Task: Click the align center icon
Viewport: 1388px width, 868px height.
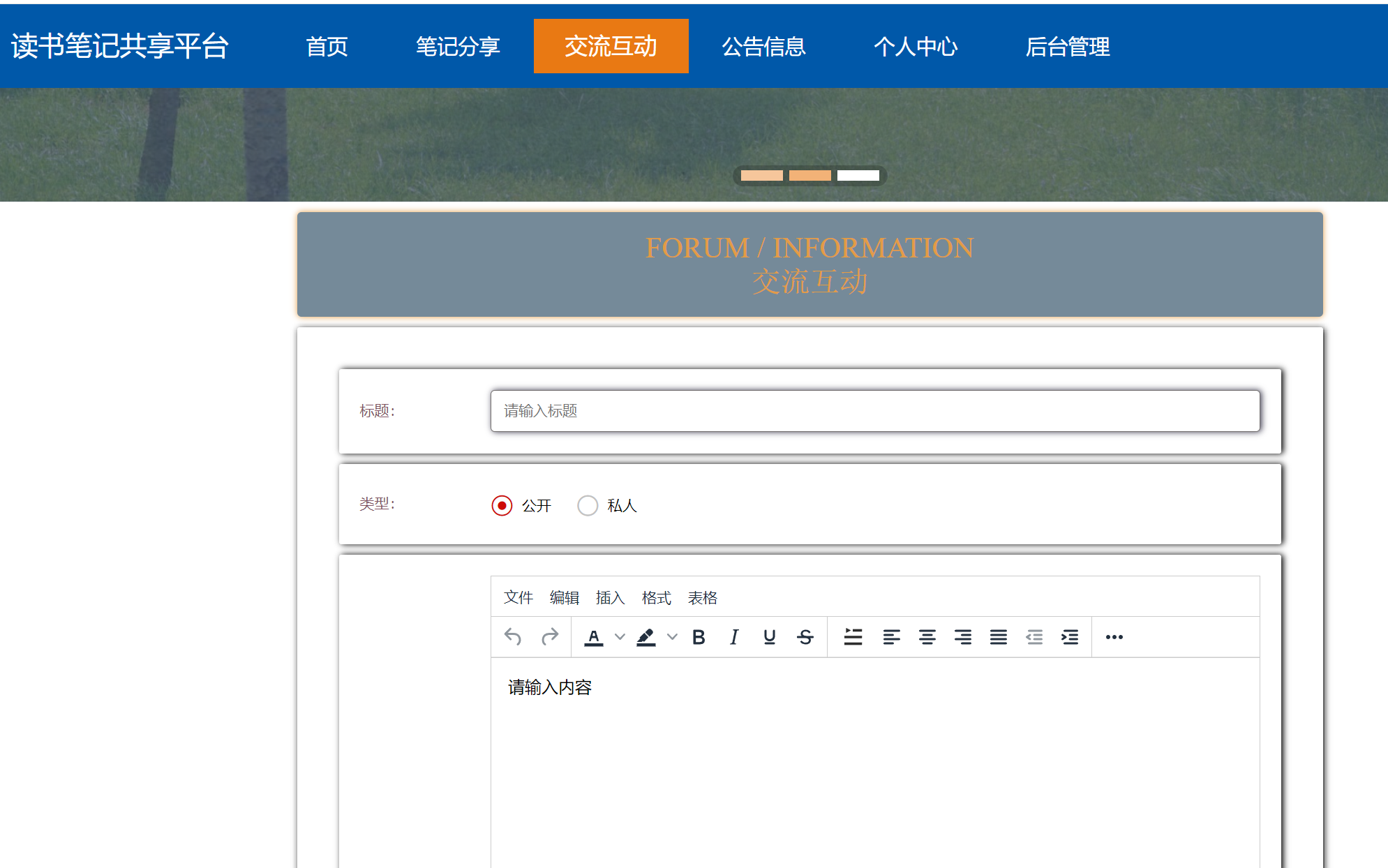Action: click(927, 636)
